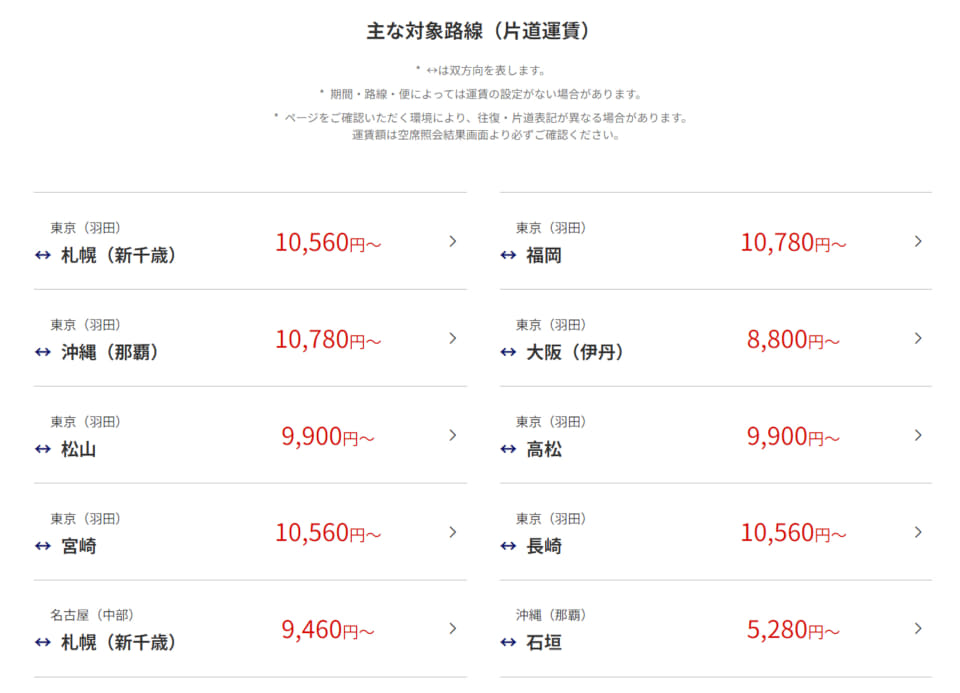Select the 沖縄（那覇） destination link

point(110,352)
